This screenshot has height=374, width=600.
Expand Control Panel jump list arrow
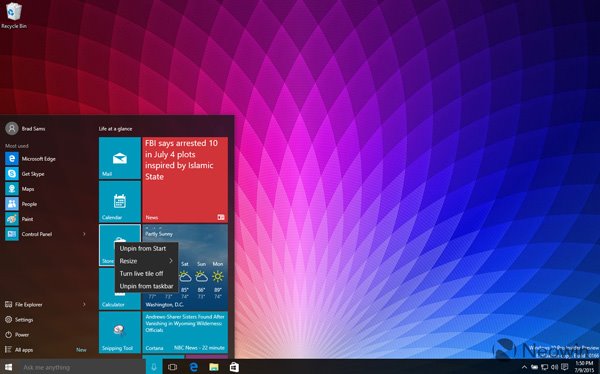click(84, 234)
